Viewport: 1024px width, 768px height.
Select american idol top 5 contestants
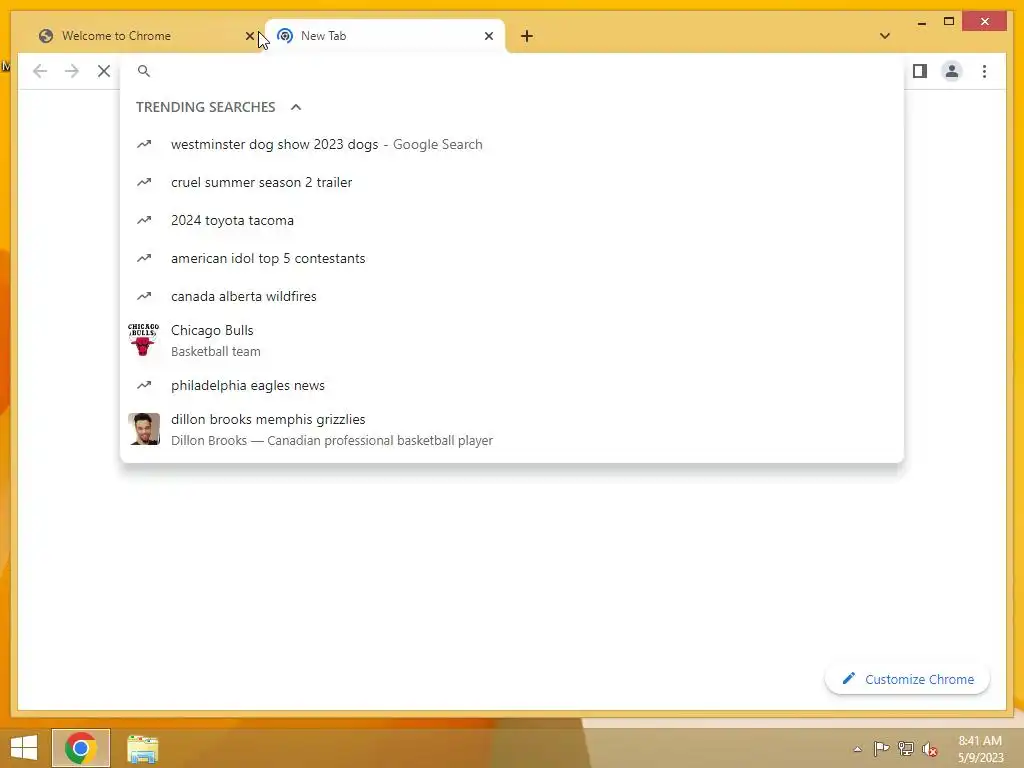(x=512, y=258)
